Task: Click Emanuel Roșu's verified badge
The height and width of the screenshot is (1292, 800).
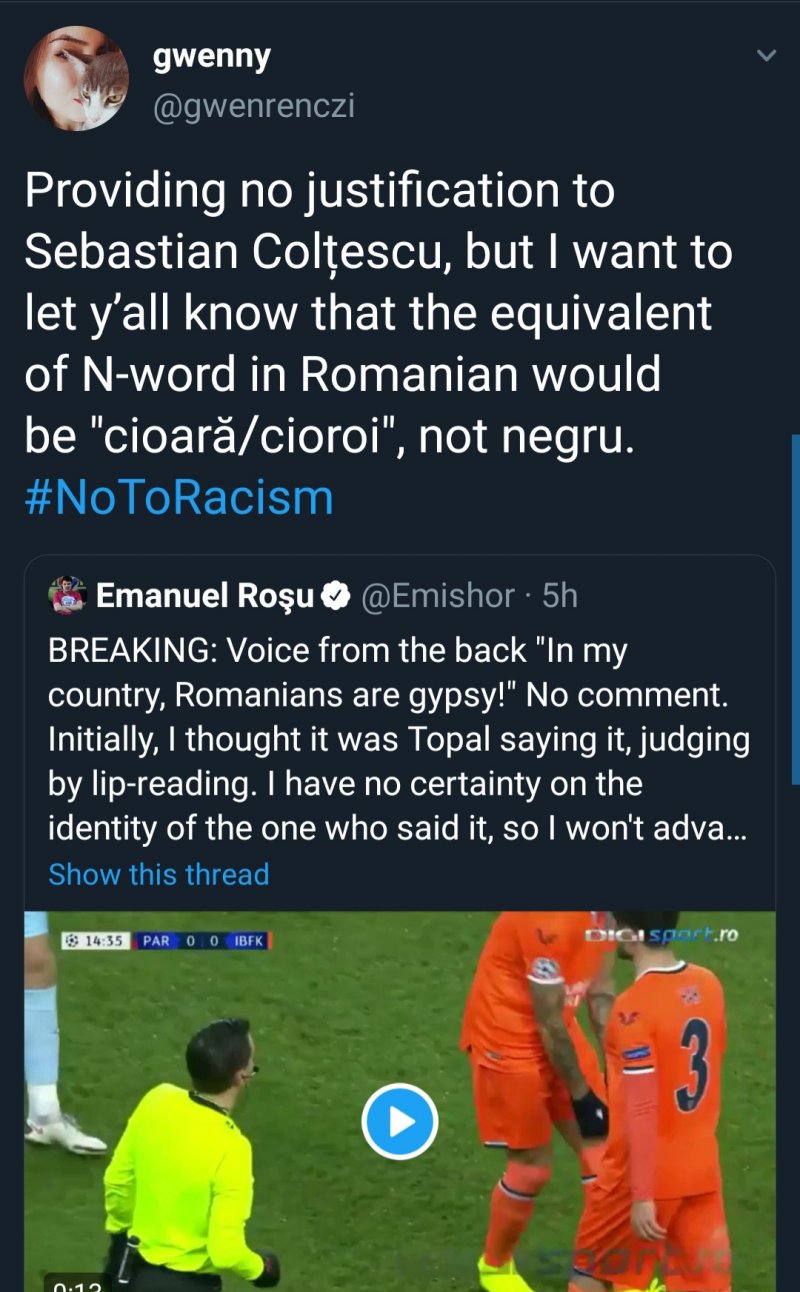Action: coord(336,597)
